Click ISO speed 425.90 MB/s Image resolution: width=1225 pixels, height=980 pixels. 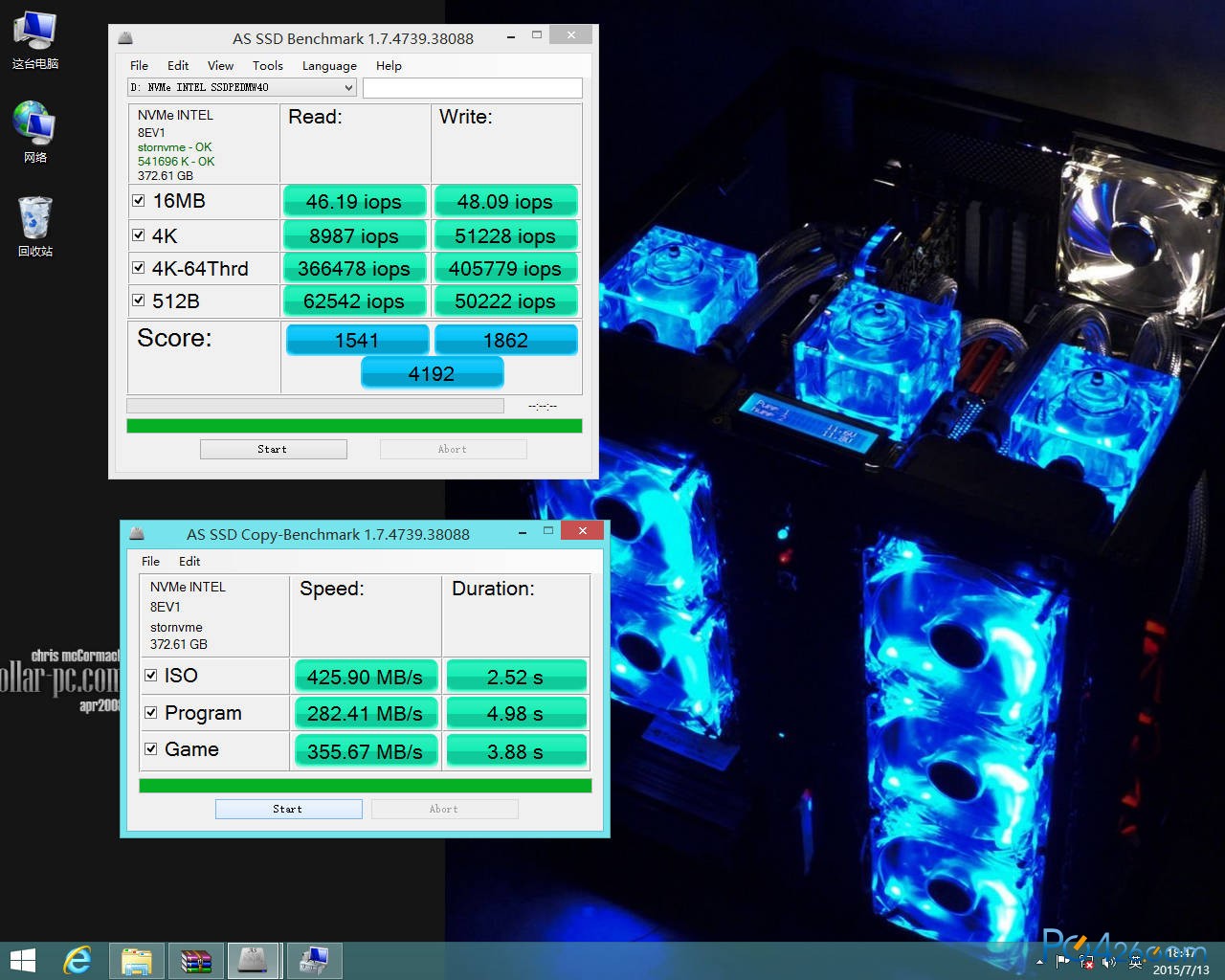365,677
